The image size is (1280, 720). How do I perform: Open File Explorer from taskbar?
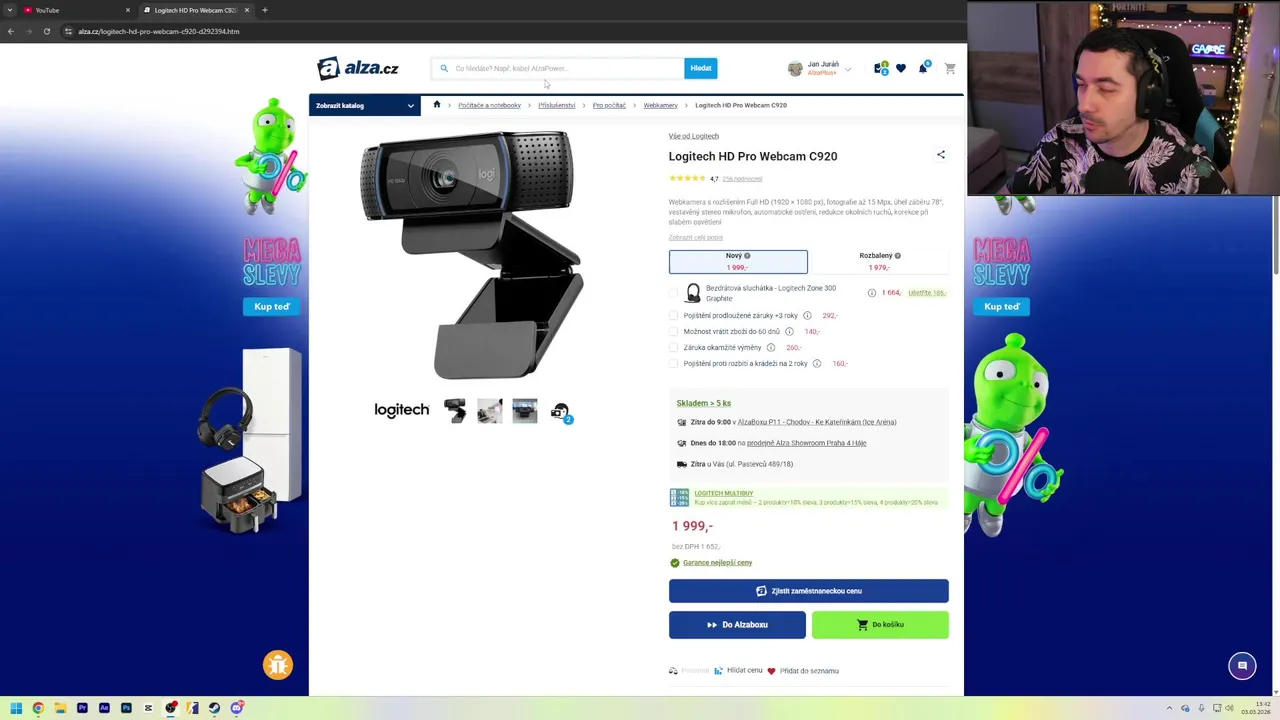60,708
